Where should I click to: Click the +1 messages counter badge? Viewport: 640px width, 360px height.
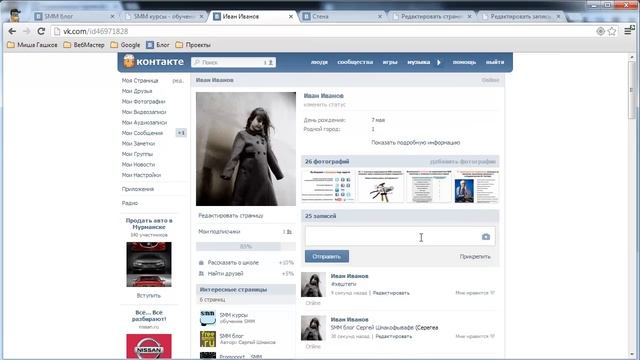click(x=181, y=133)
